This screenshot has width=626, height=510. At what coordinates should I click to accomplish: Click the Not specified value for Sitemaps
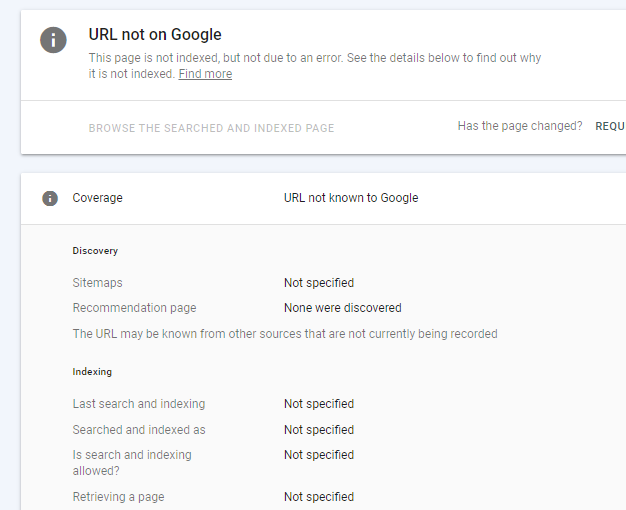click(x=319, y=283)
